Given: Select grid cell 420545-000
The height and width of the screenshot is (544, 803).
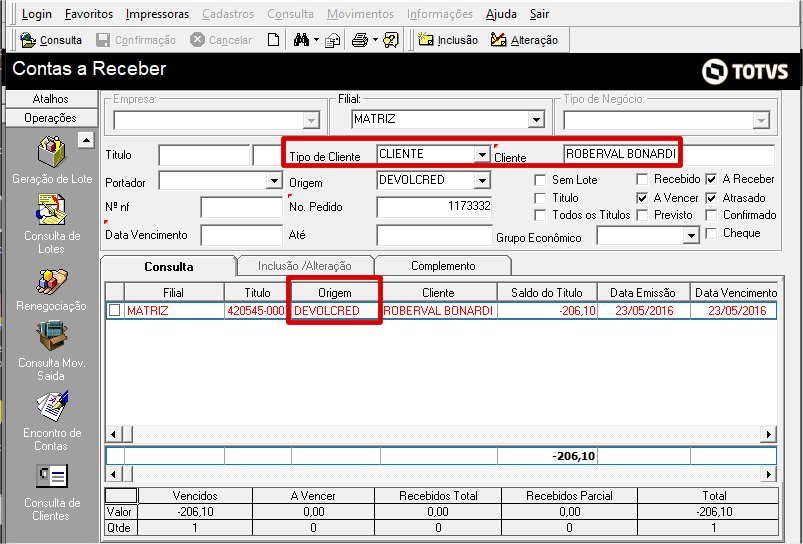Looking at the screenshot, I should (258, 310).
